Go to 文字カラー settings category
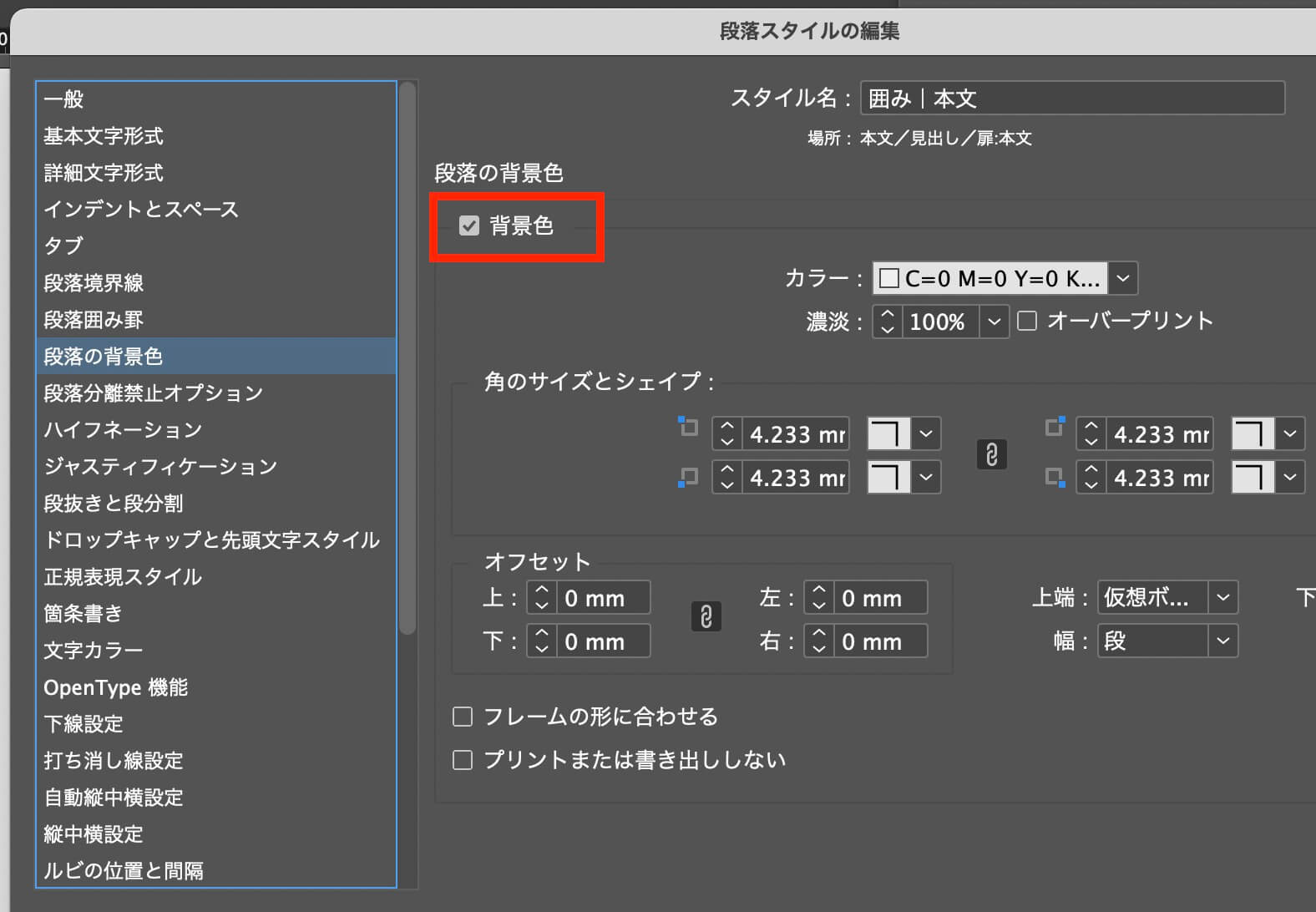This screenshot has height=912, width=1316. pyautogui.click(x=94, y=651)
